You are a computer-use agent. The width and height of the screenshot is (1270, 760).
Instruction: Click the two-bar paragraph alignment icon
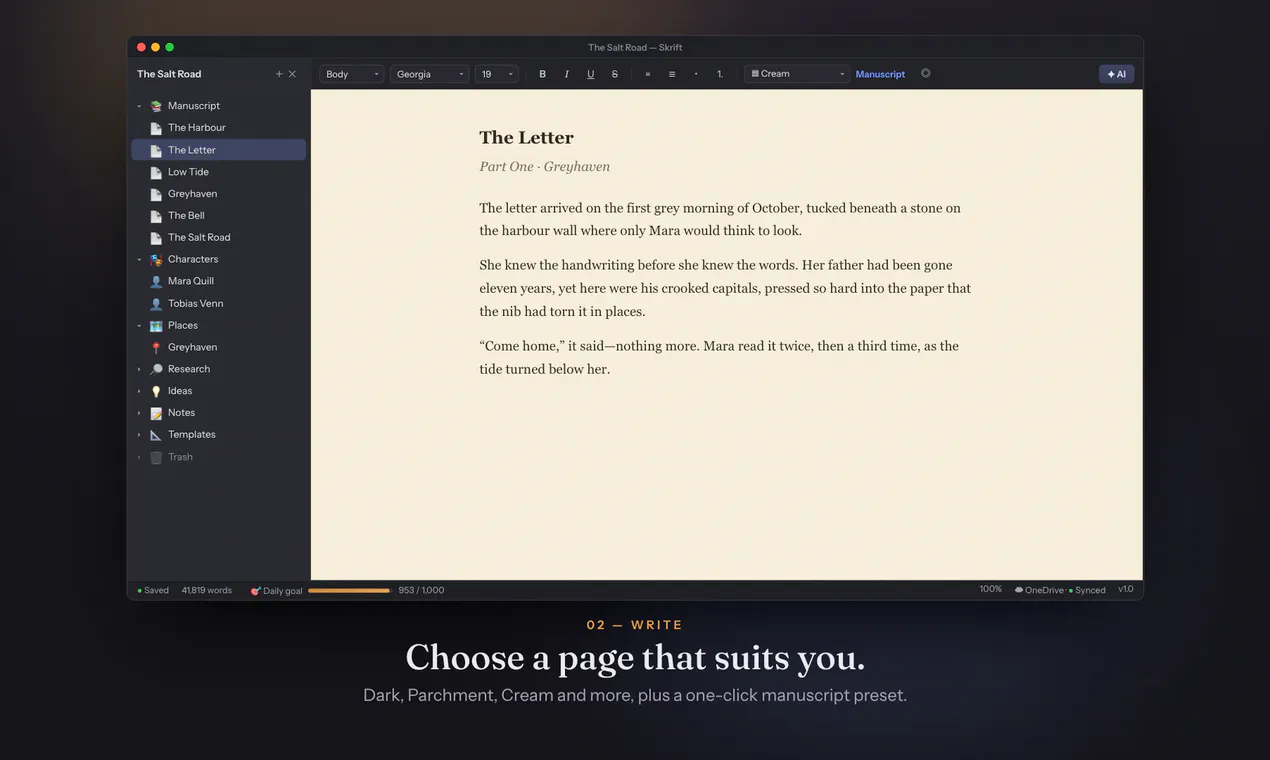coord(648,74)
